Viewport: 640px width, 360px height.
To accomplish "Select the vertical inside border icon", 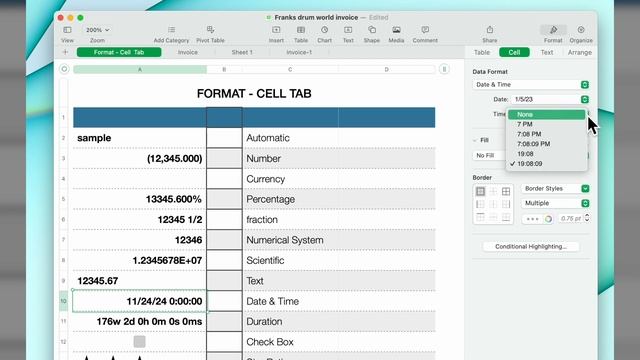I will click(x=493, y=204).
